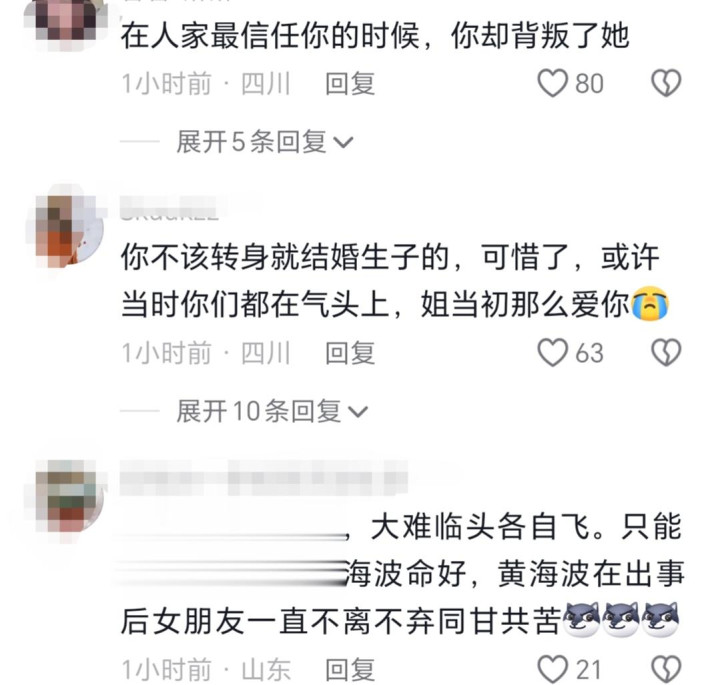Screen dimensions: 720x685
Task: Dislike the comment with 80 likes
Action: pos(666,84)
